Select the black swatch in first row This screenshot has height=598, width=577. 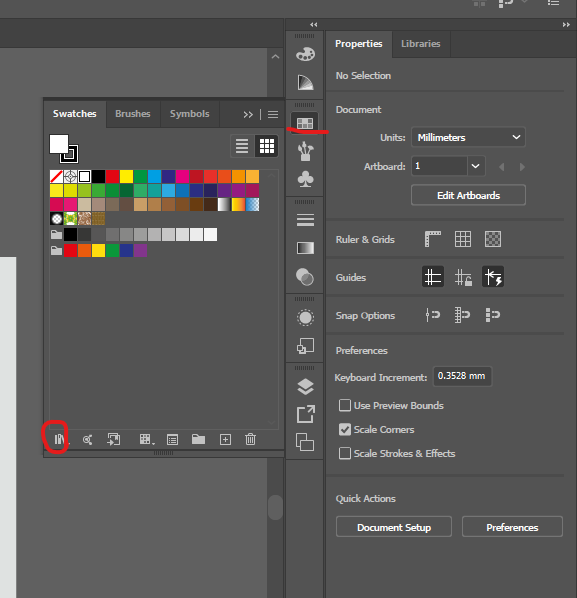click(x=98, y=177)
